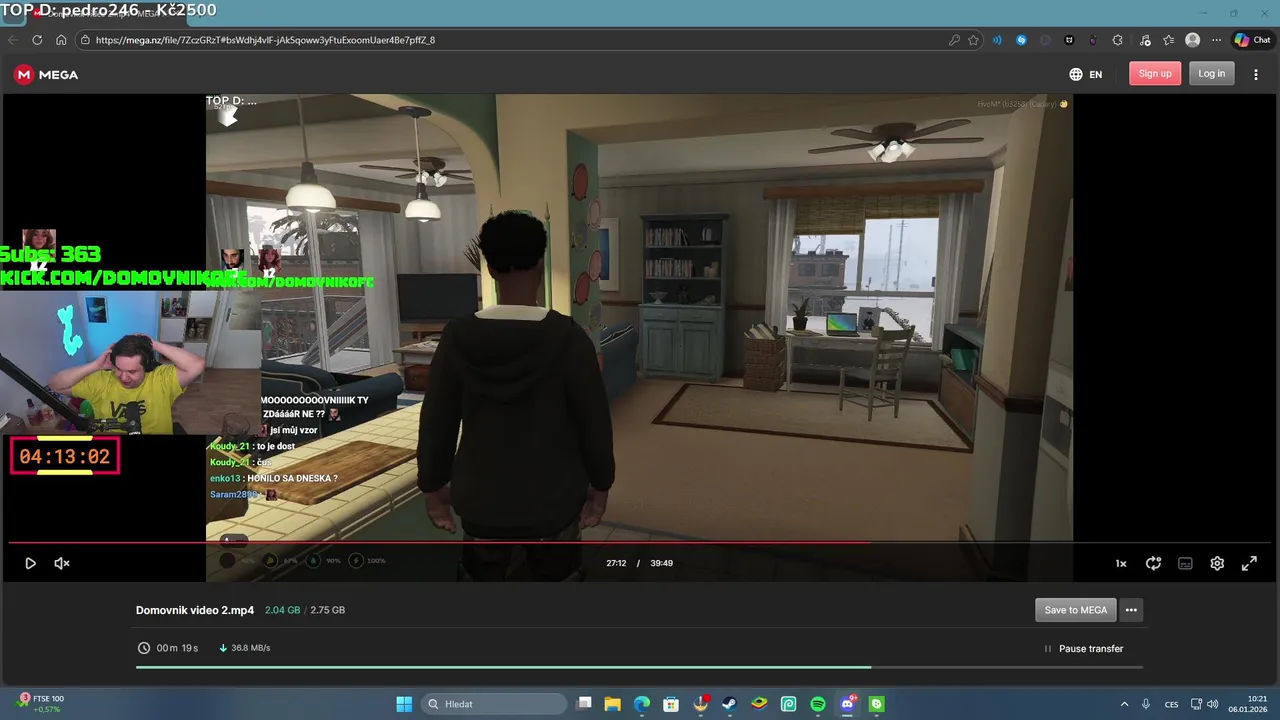Click the 00m 19s remaining time text
The width and height of the screenshot is (1280, 720).
coord(177,648)
